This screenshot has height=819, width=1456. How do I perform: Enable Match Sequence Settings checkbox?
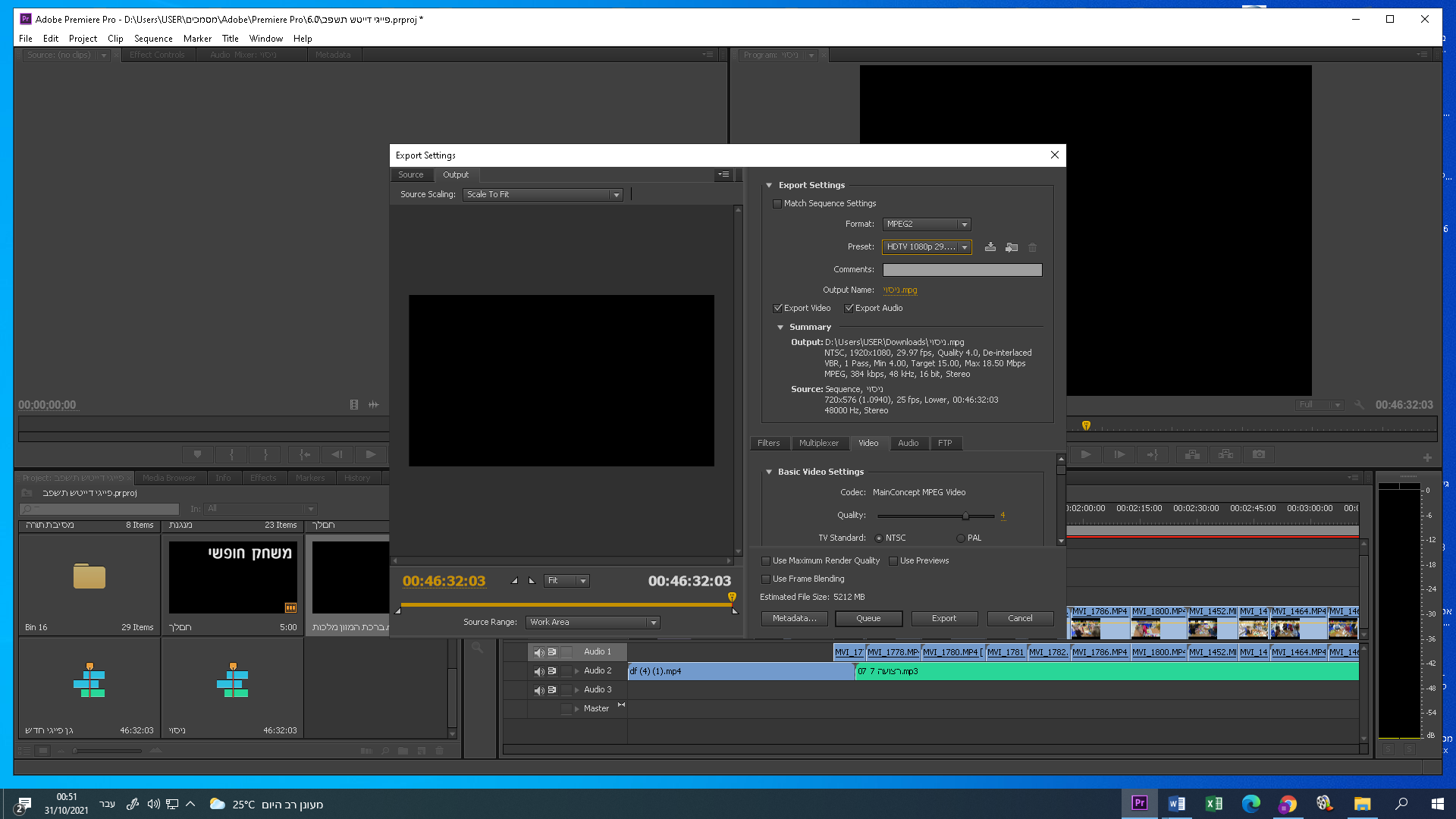coord(777,204)
